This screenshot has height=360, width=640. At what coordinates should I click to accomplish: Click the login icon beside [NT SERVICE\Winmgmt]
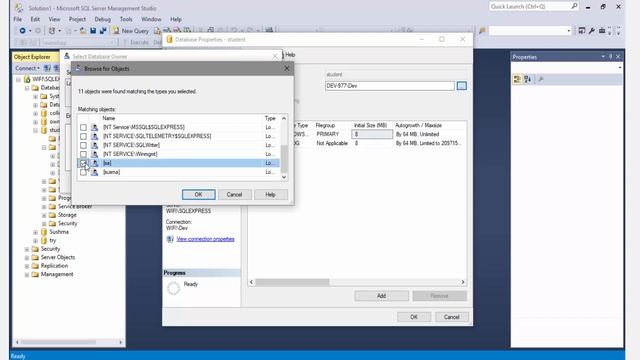(94, 154)
